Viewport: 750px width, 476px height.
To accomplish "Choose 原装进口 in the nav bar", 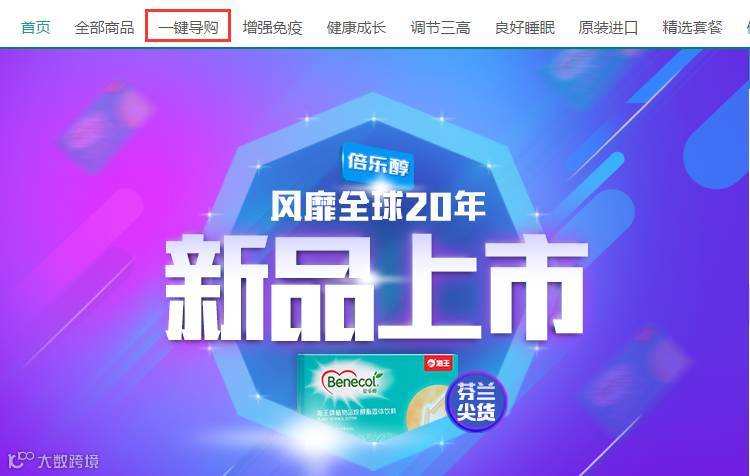I will (x=608, y=27).
